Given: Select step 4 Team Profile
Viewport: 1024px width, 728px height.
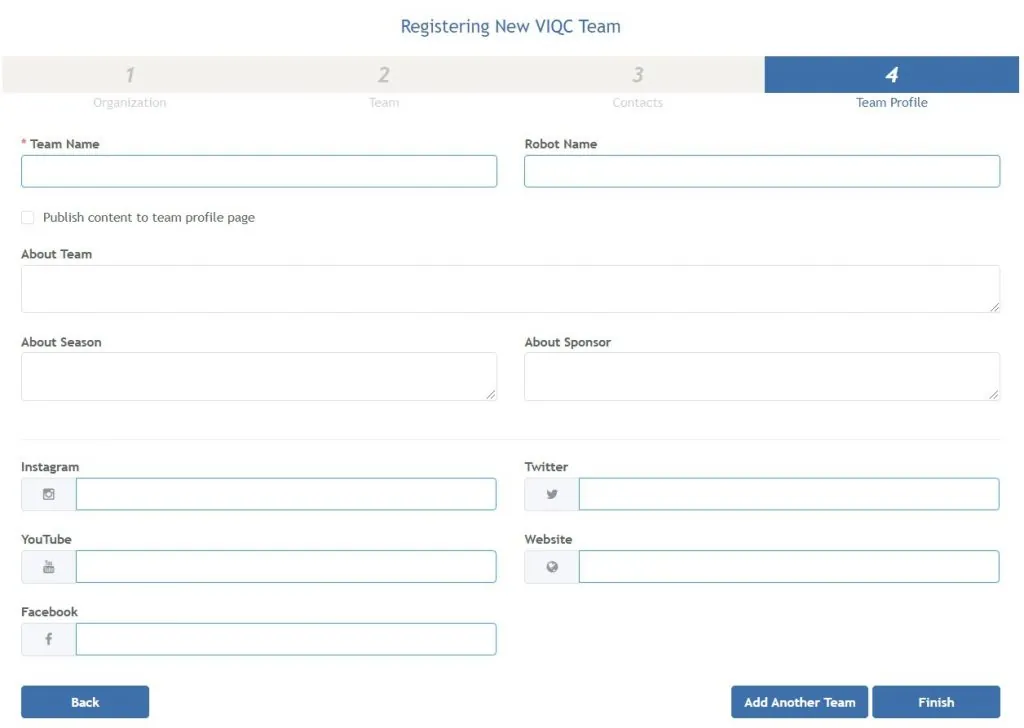Looking at the screenshot, I should (x=891, y=84).
